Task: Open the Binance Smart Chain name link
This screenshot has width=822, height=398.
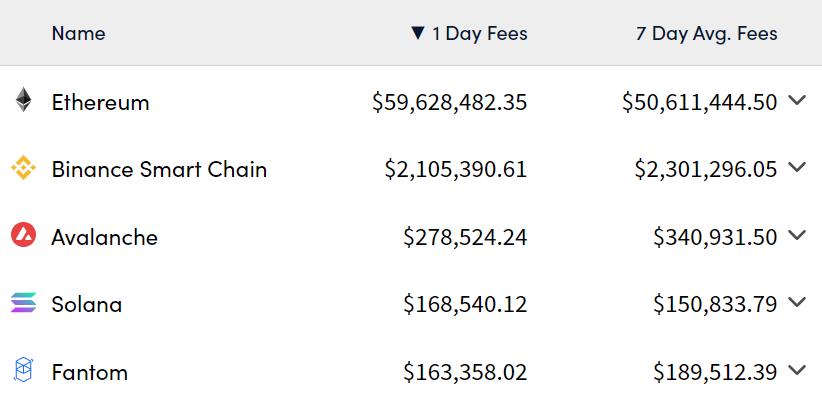Action: 159,169
